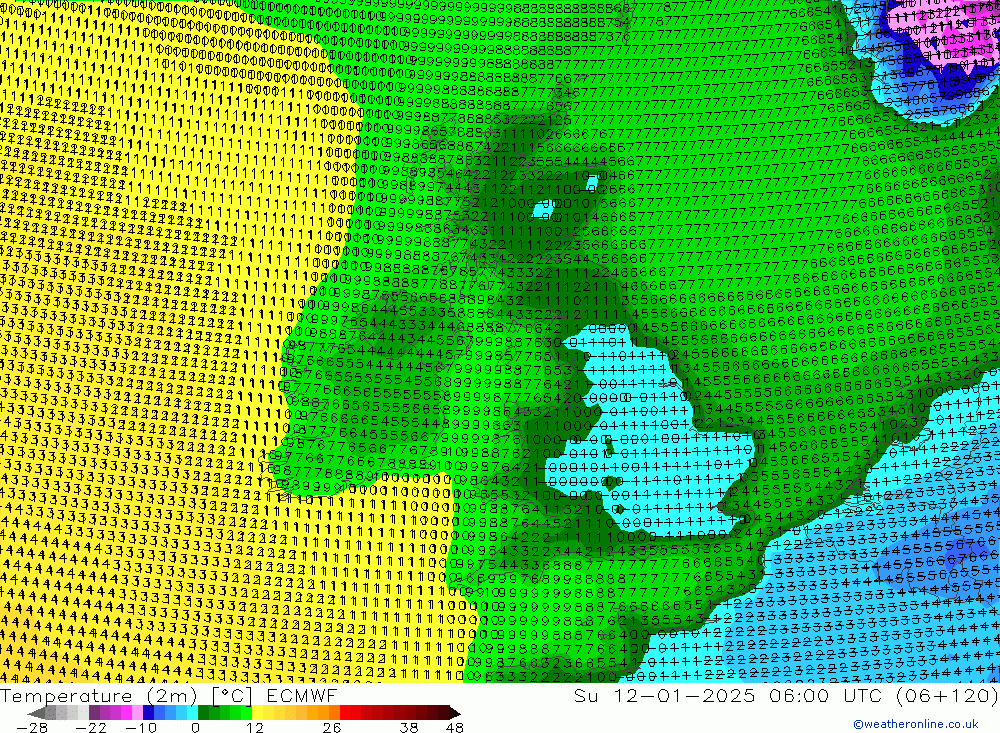Click the yellow swatch right of 12
Screen dimensions: 1000x733
[x=258, y=713]
